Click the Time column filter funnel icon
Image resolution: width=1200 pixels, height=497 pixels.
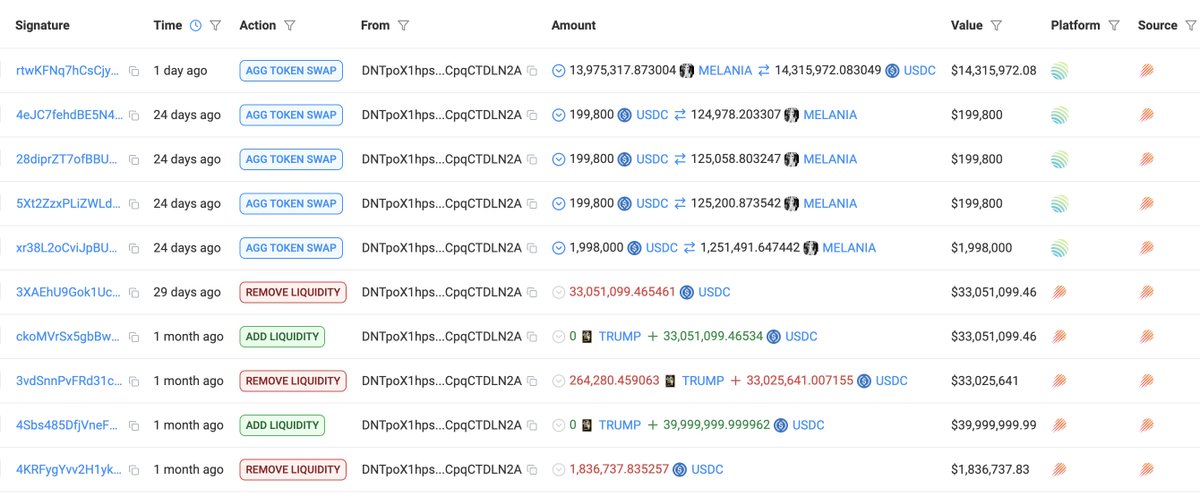click(x=216, y=26)
